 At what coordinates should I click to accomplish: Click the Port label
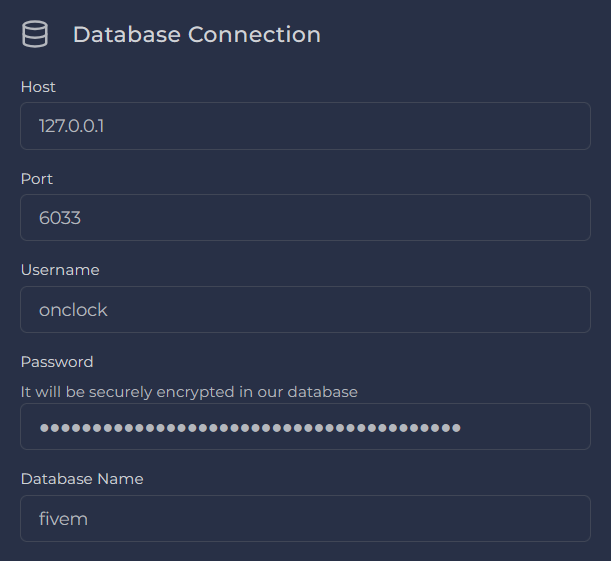[x=37, y=179]
